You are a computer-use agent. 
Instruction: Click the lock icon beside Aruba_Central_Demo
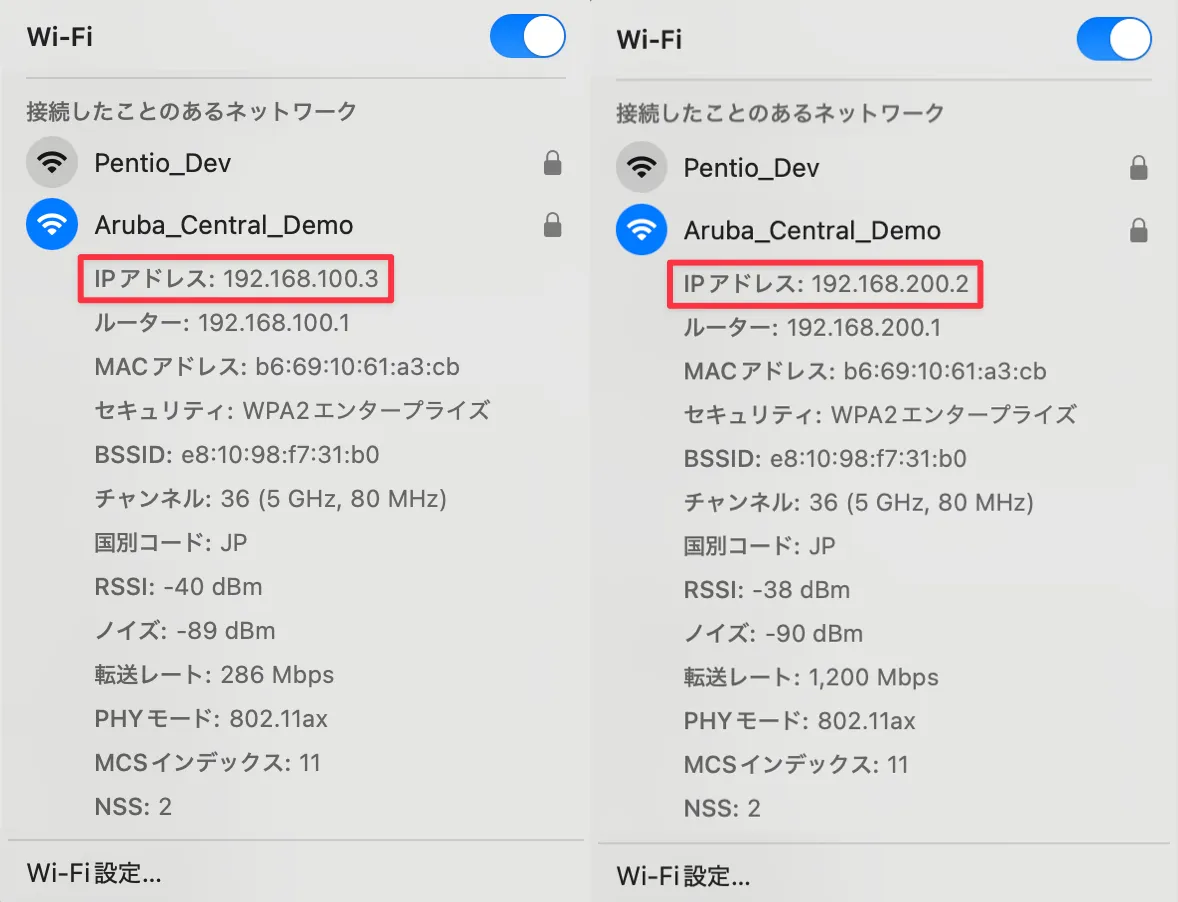click(x=552, y=224)
